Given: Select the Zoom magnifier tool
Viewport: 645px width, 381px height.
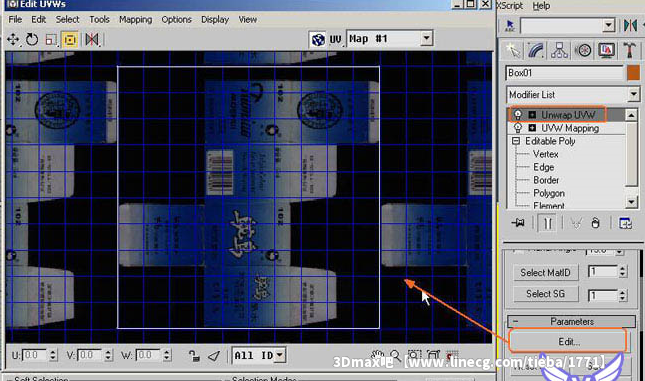Looking at the screenshot, I should click(x=395, y=355).
